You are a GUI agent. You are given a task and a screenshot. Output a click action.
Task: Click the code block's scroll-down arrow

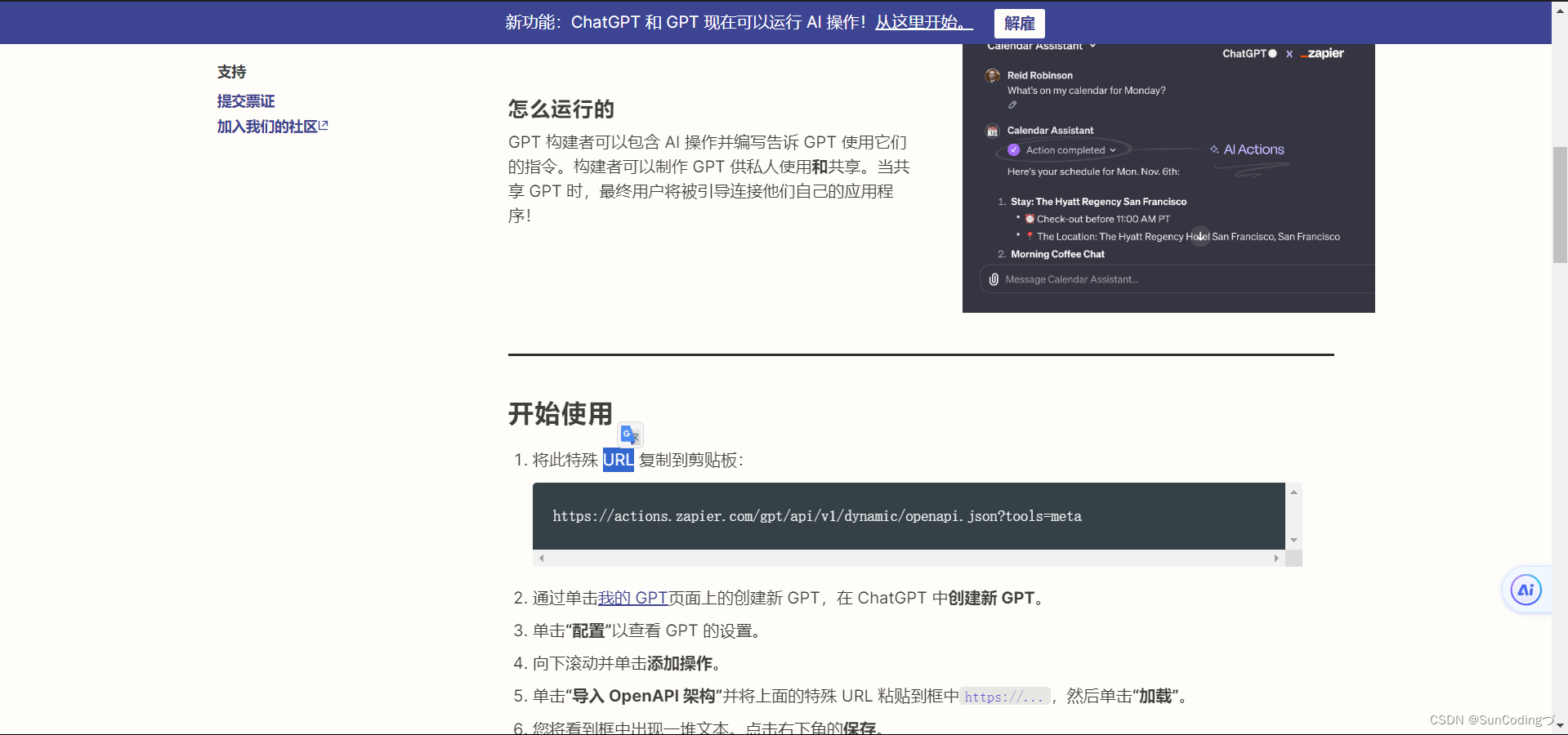pos(1293,541)
